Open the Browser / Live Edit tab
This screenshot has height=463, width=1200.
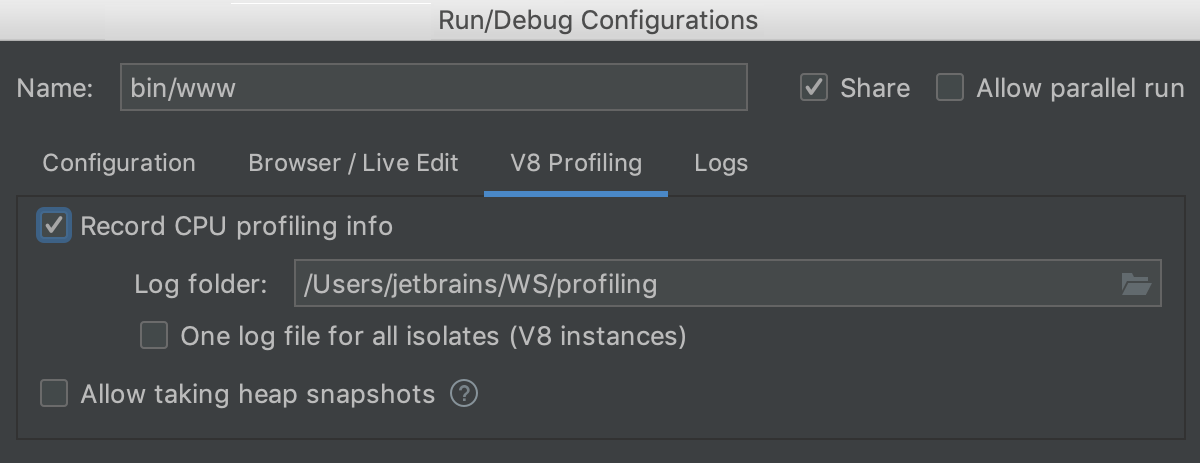[353, 163]
